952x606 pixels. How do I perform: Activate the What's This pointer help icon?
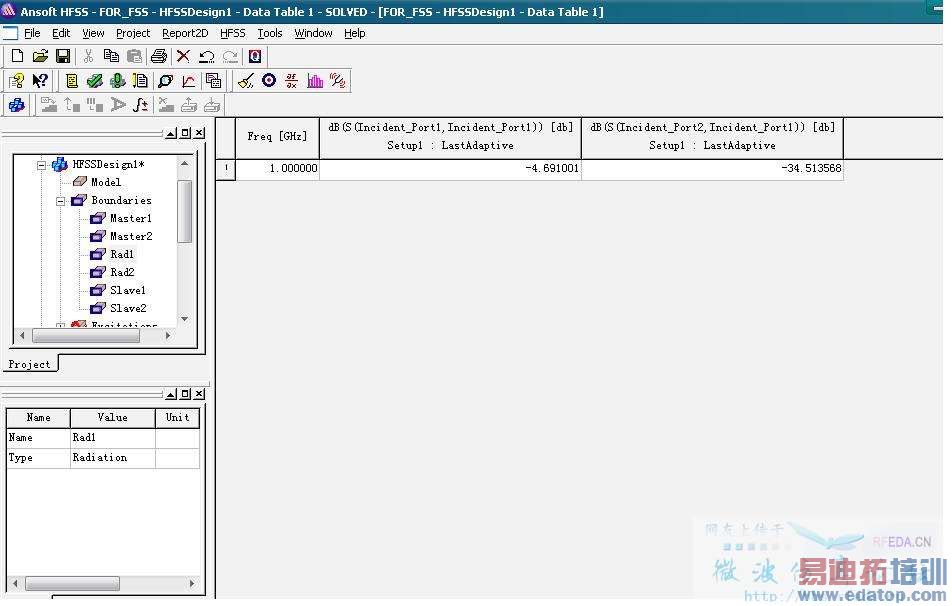point(40,81)
